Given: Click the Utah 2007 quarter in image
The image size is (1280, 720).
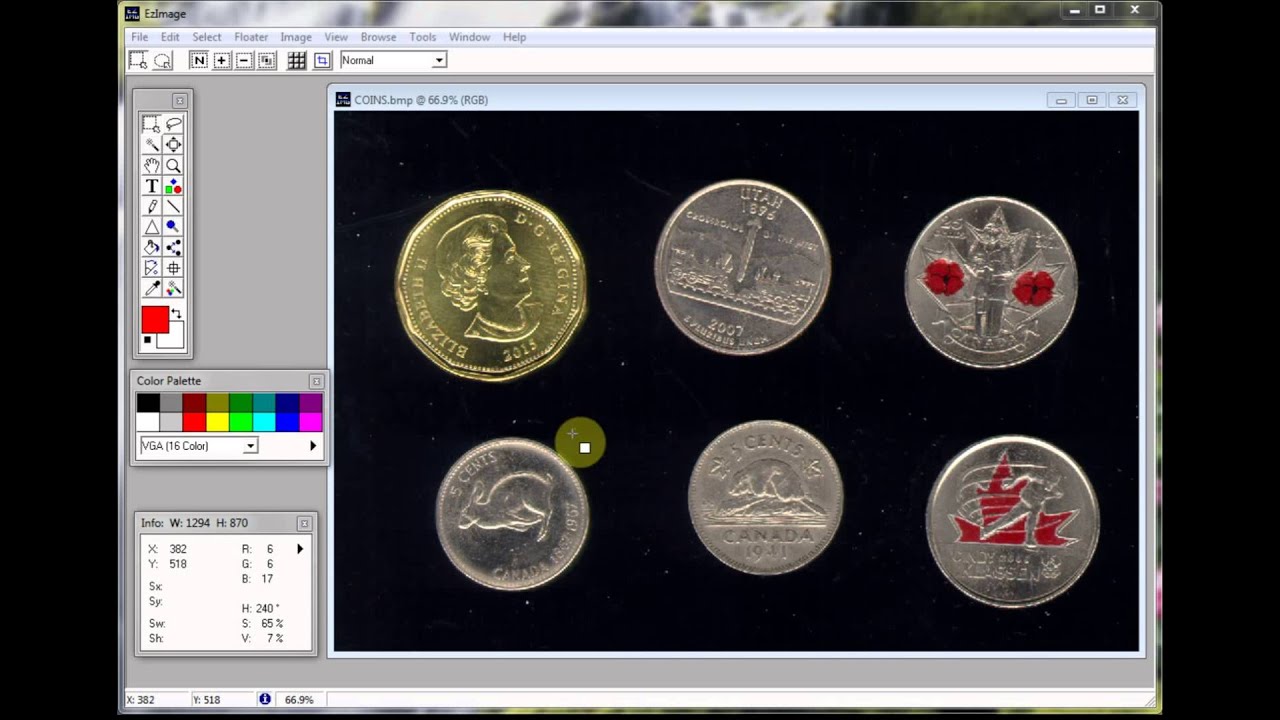Looking at the screenshot, I should (743, 267).
